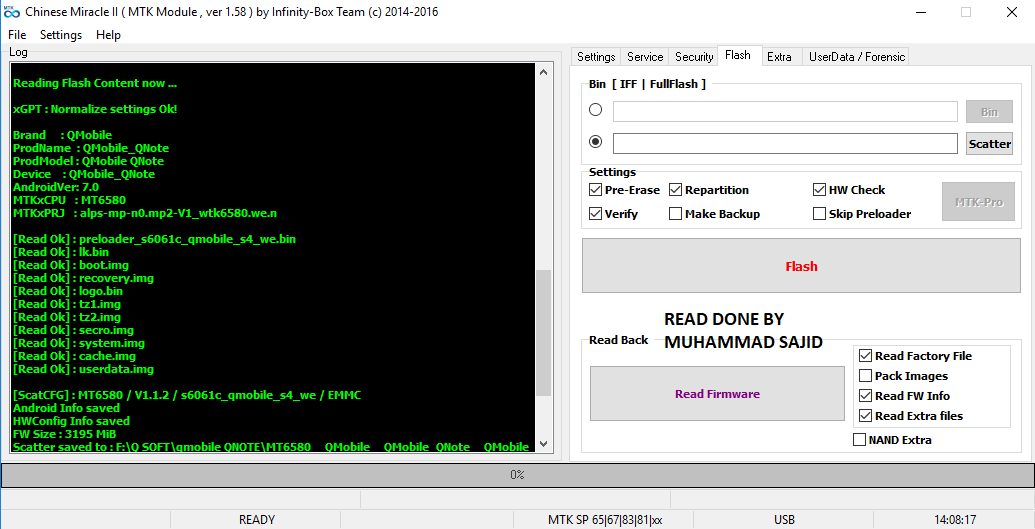1035x529 pixels.
Task: Switch to the Settings tab
Action: pos(596,57)
